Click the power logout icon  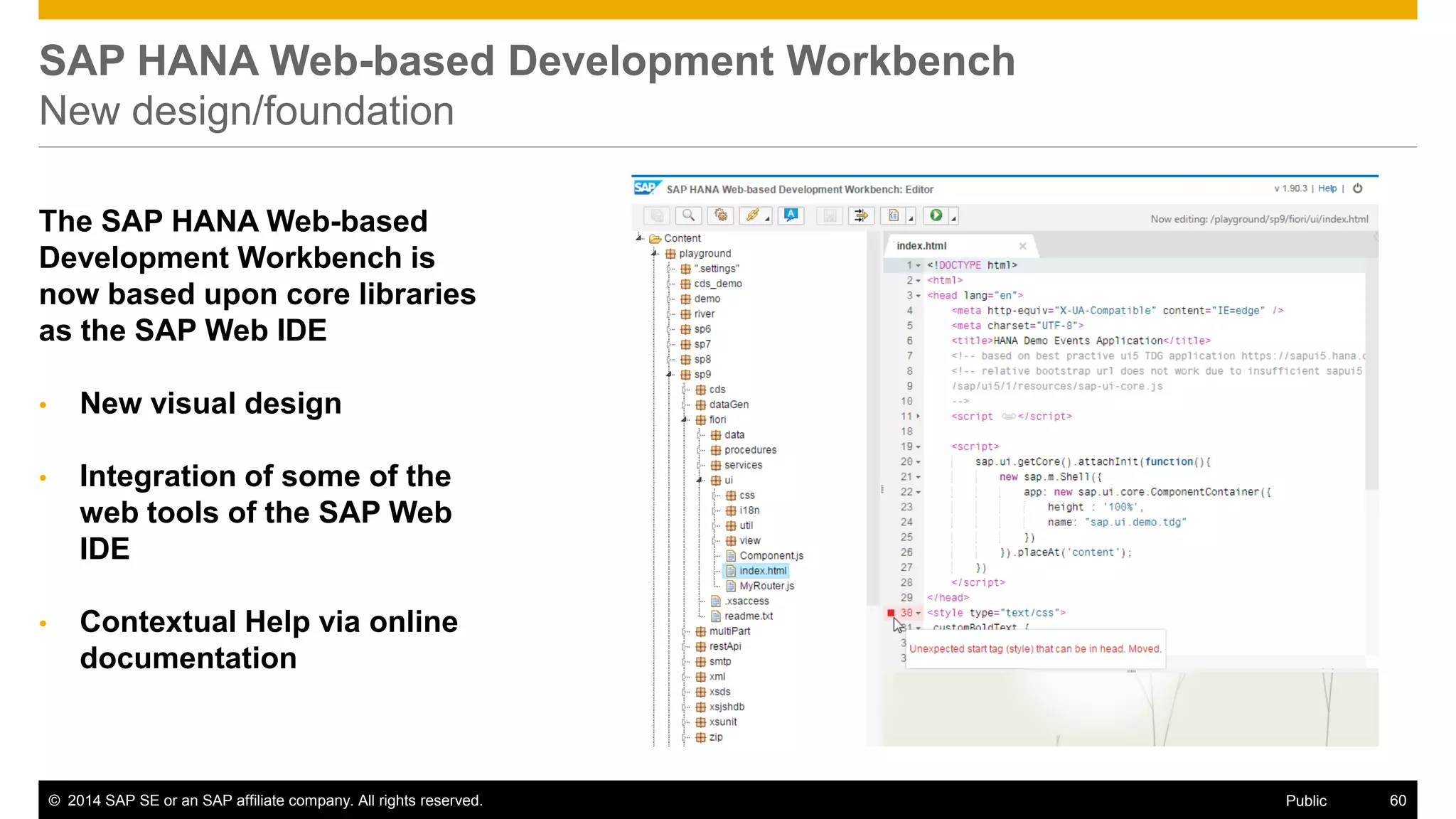pyautogui.click(x=1358, y=188)
